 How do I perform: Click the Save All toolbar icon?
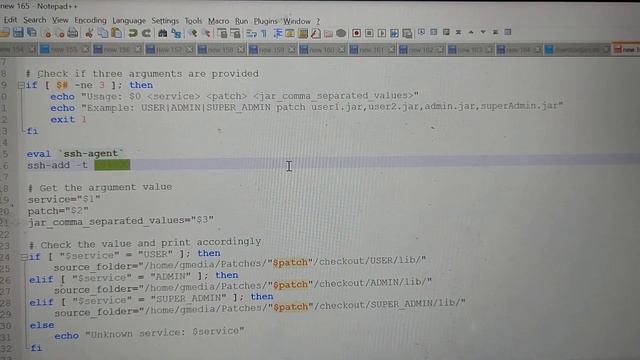31,32
